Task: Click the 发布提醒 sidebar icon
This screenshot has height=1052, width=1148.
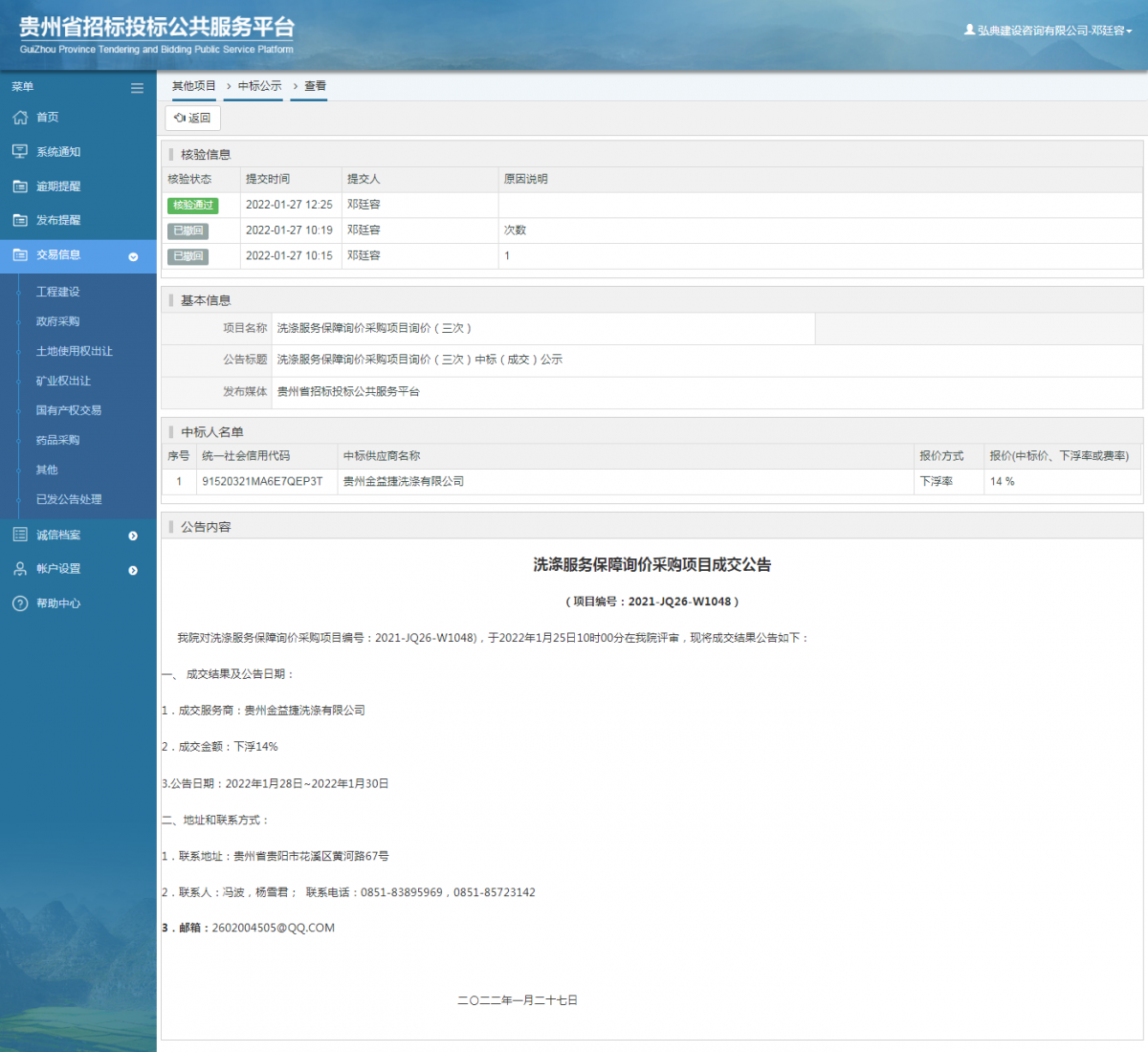Action: (x=20, y=220)
